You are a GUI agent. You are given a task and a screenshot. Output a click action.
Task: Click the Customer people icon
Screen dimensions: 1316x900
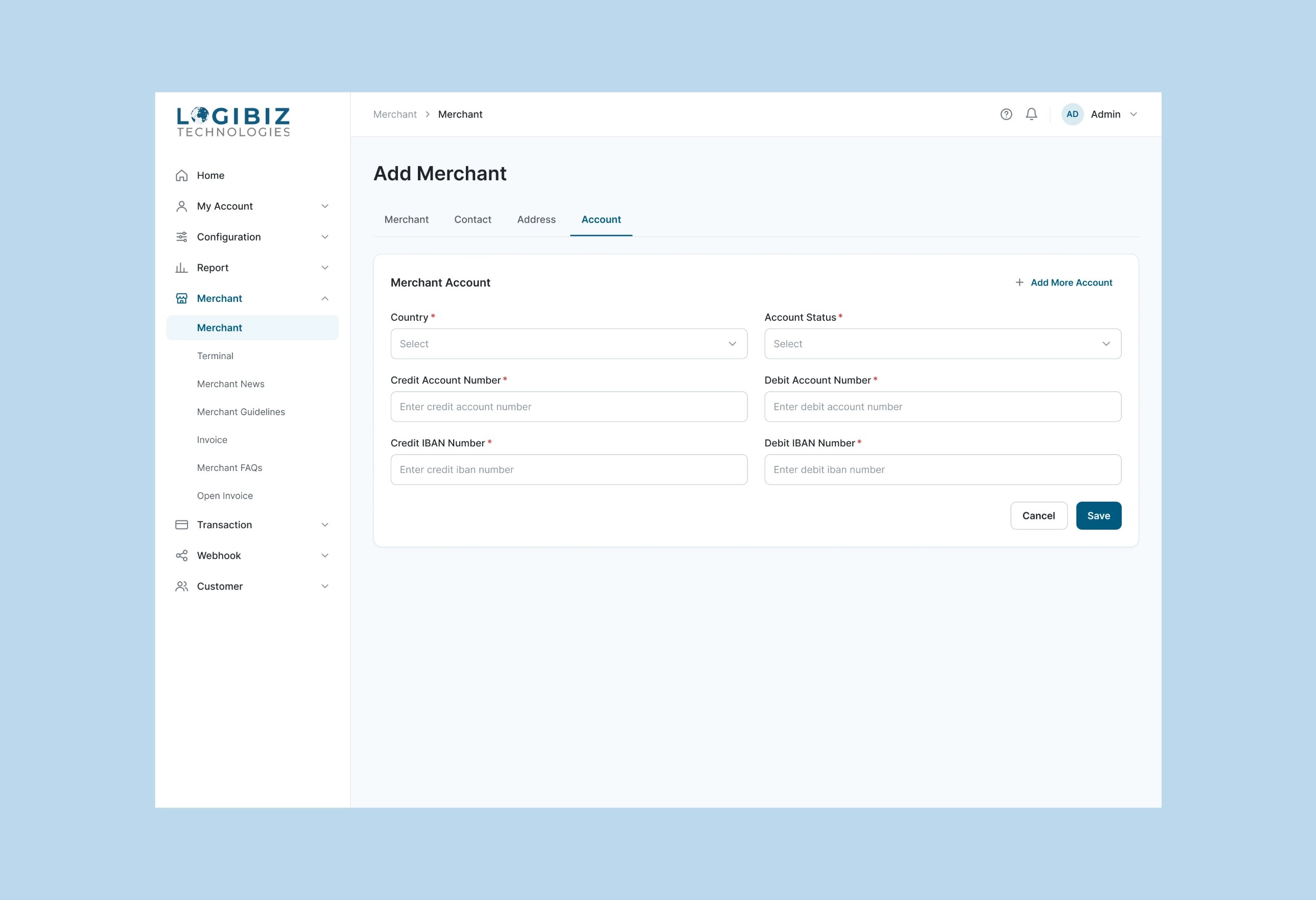click(x=181, y=586)
